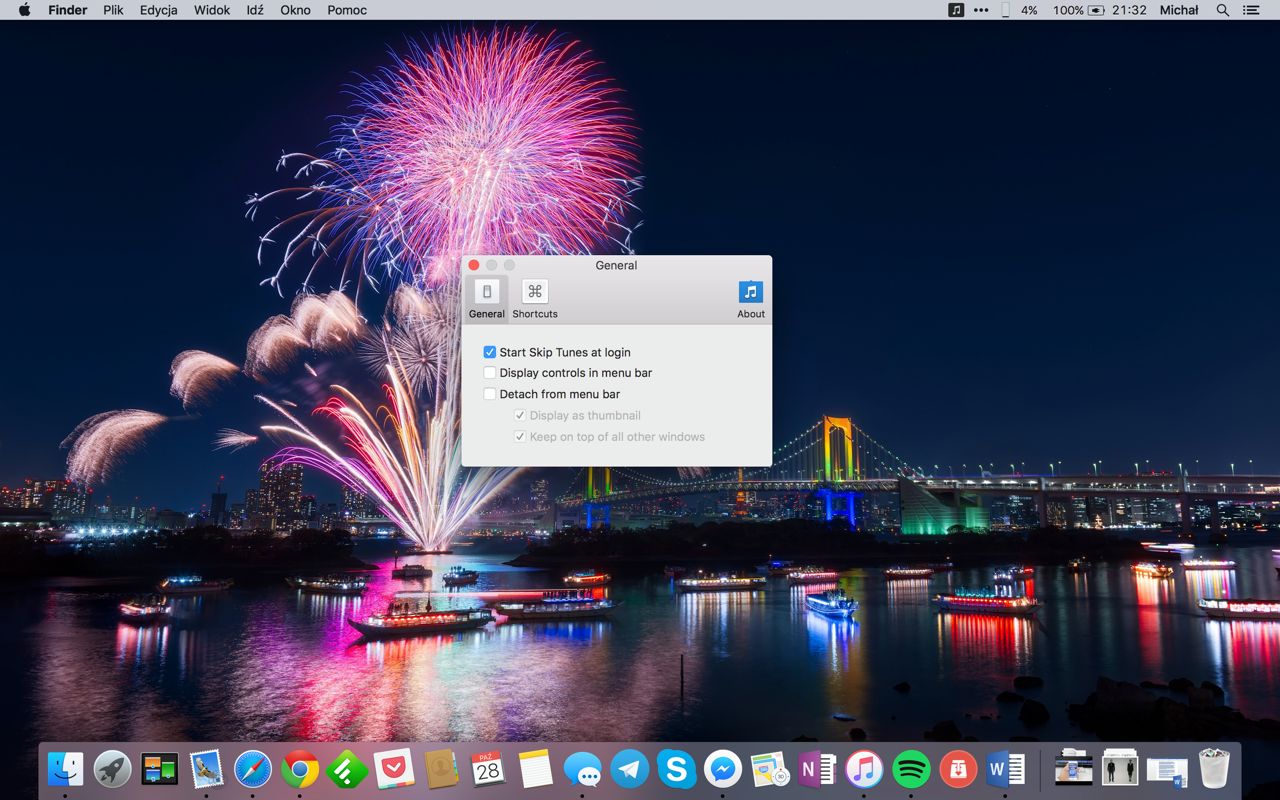Open Mission Control in the Dock
1280x800 pixels.
159,769
